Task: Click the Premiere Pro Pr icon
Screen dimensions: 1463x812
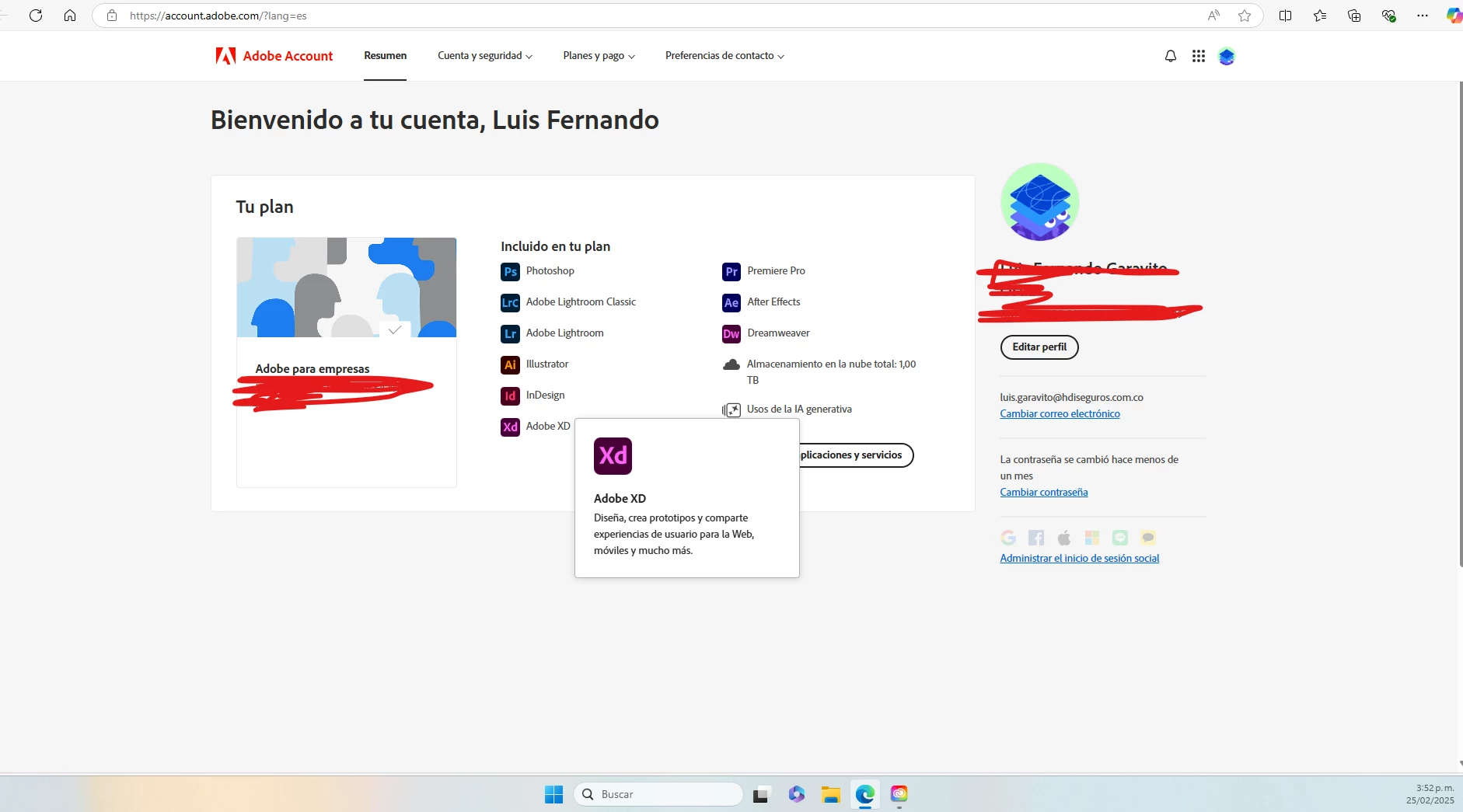Action: pyautogui.click(x=731, y=272)
